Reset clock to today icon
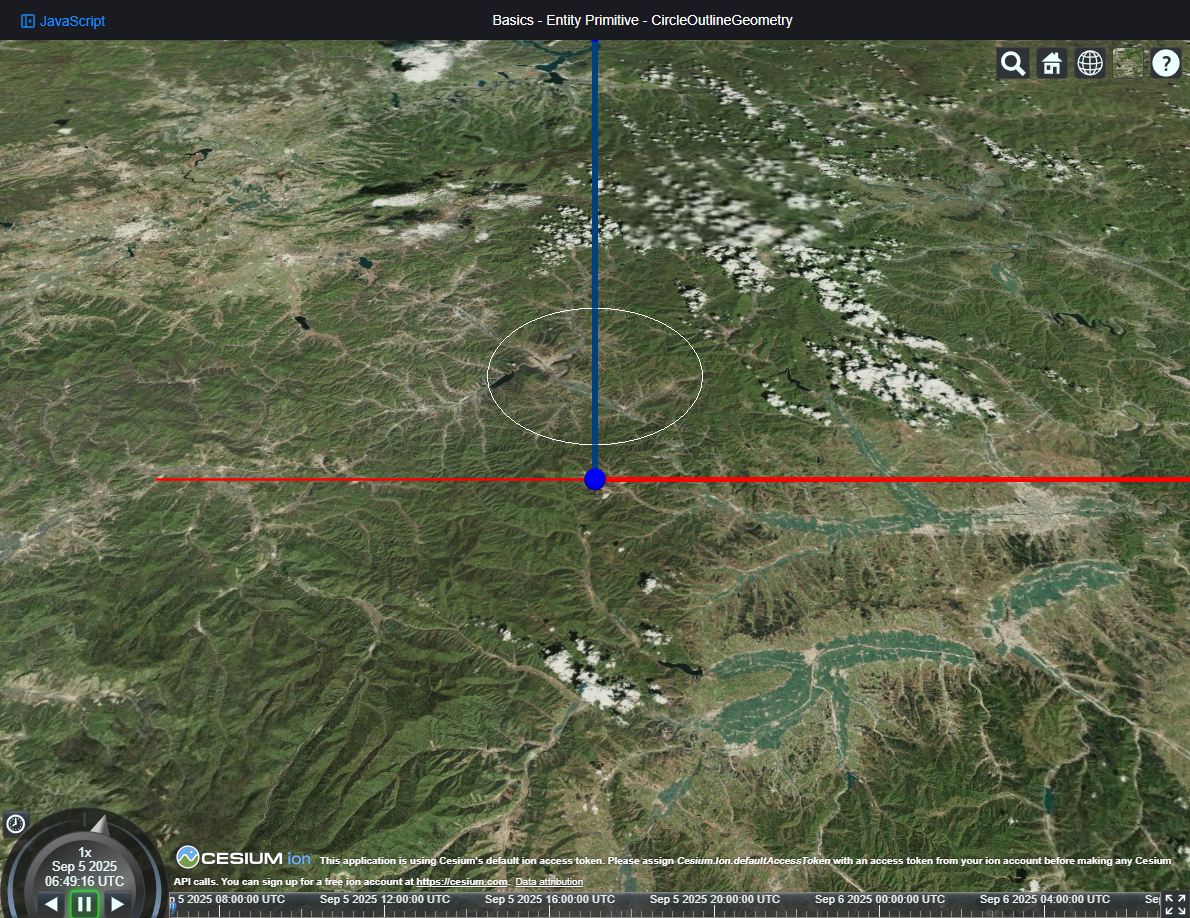 (x=16, y=824)
